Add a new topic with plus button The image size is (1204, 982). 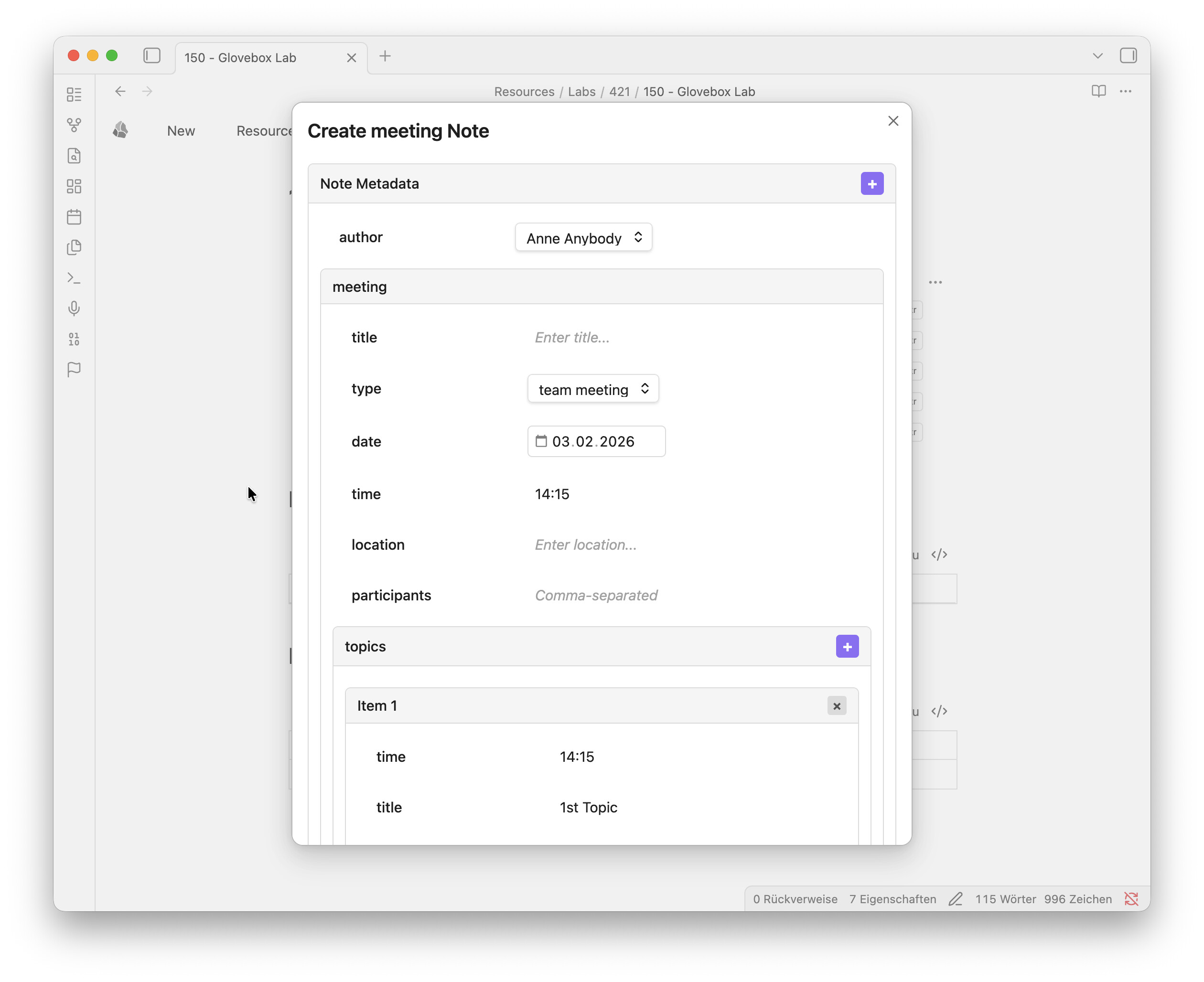[x=847, y=647]
